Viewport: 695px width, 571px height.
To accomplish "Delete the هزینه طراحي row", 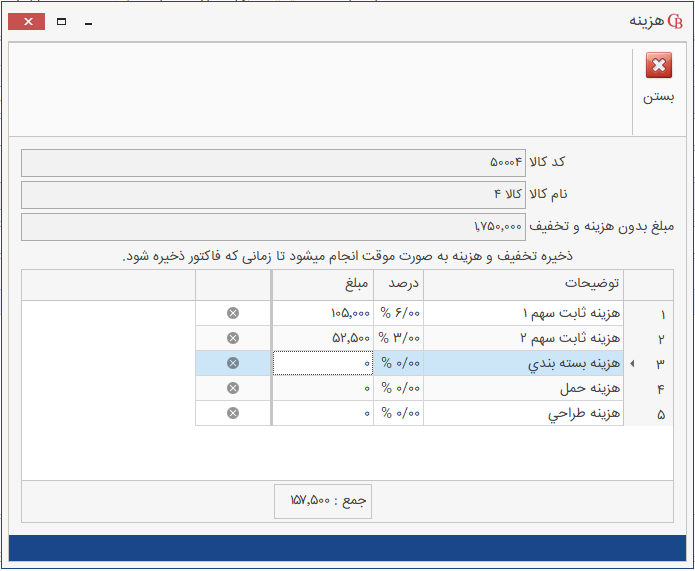I will click(x=233, y=413).
